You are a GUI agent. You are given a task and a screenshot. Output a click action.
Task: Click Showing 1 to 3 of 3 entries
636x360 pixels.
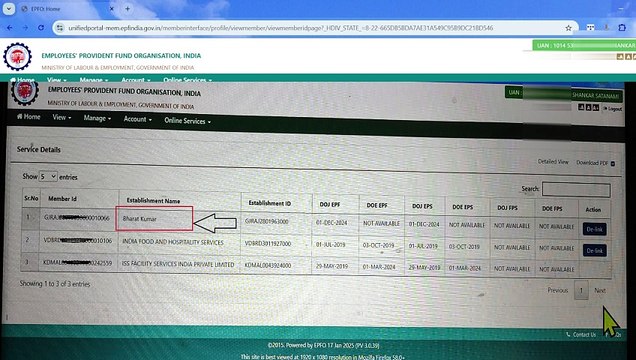tap(55, 284)
